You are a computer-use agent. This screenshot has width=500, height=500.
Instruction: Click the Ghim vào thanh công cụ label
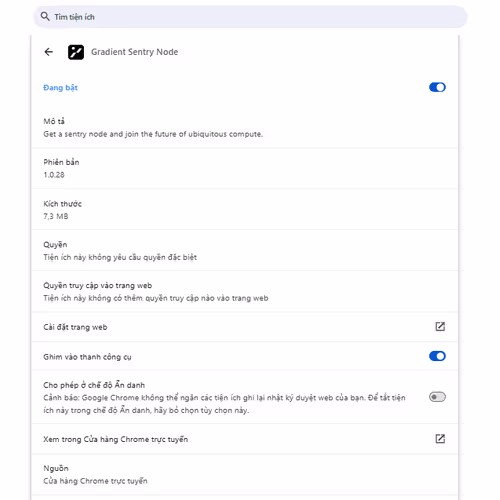(x=87, y=357)
